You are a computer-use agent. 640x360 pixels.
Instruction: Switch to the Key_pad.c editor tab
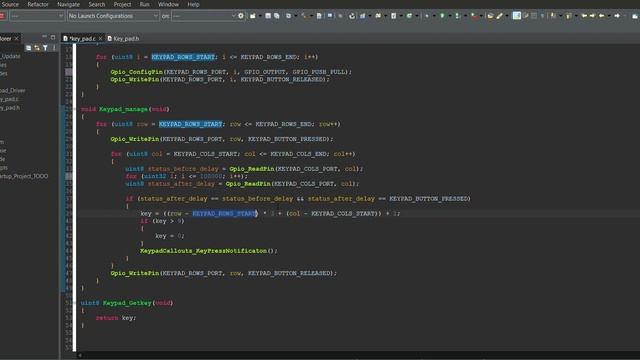pyautogui.click(x=82, y=38)
